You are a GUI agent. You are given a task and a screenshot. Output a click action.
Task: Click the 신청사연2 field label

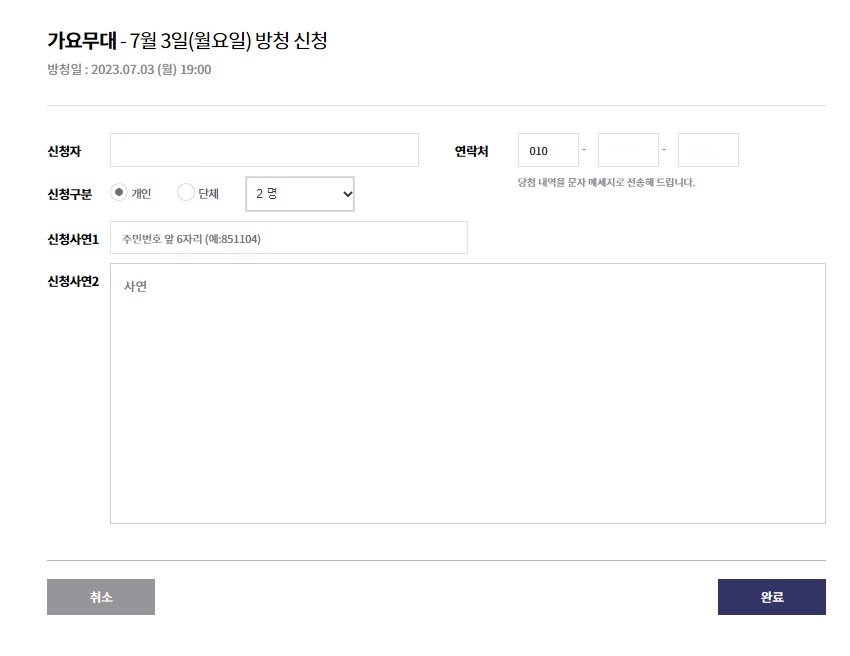pyautogui.click(x=74, y=281)
